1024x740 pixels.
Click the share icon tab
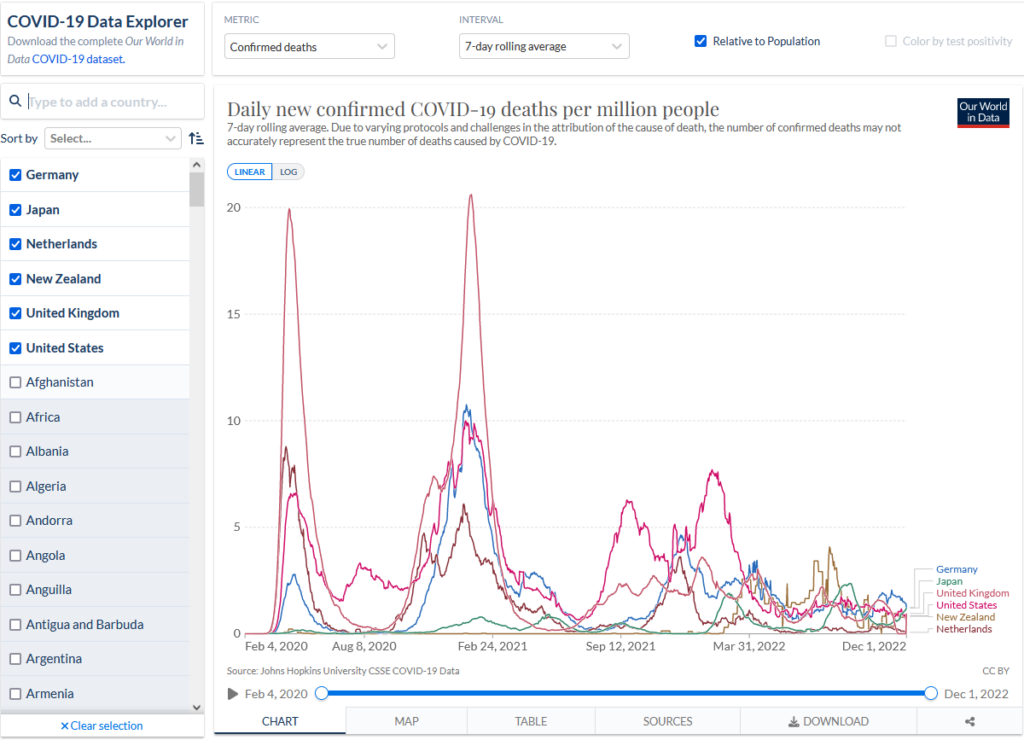click(969, 721)
